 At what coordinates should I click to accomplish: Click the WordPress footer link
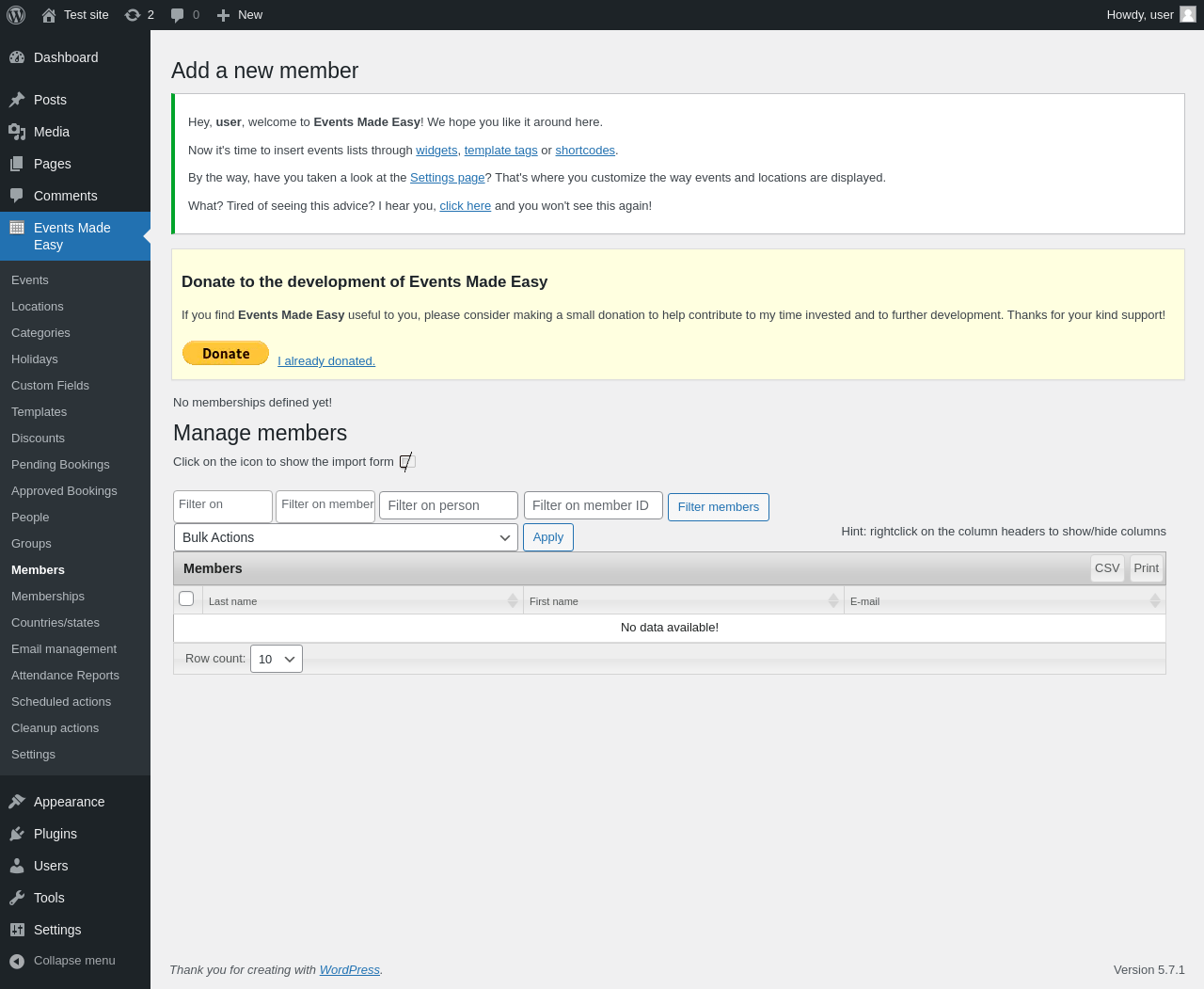point(350,970)
